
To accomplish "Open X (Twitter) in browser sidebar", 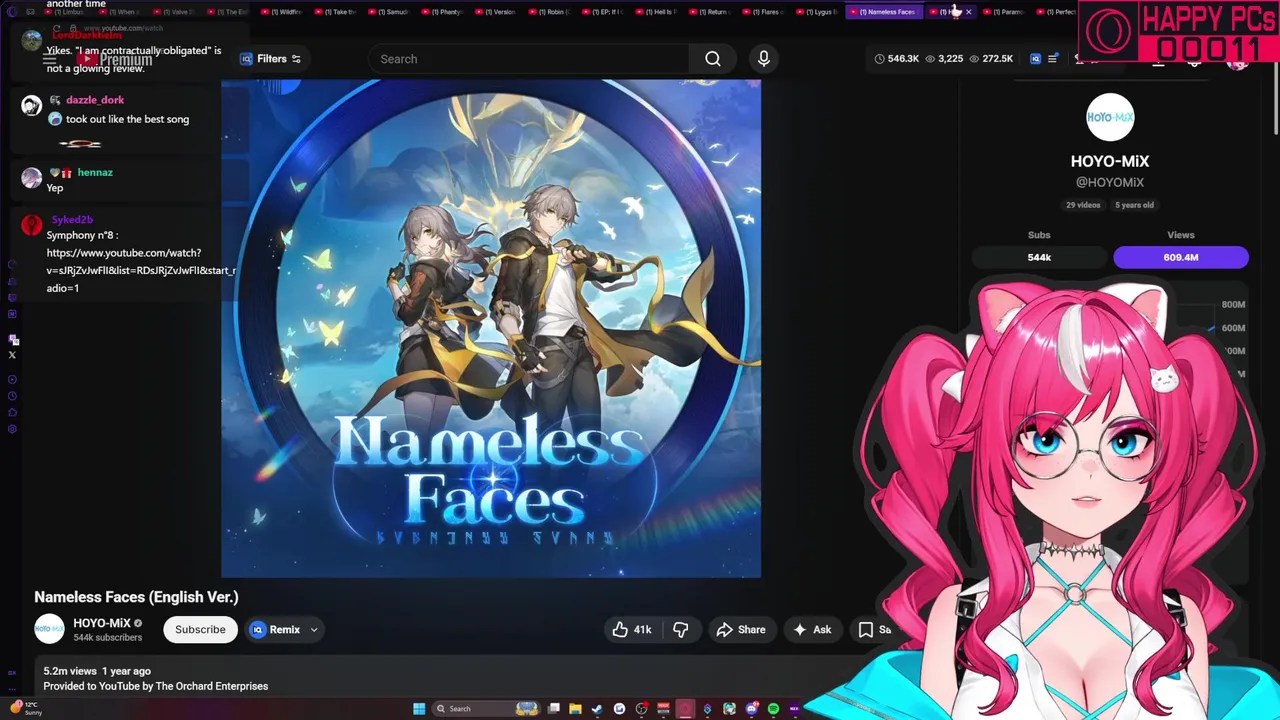I will 12,355.
